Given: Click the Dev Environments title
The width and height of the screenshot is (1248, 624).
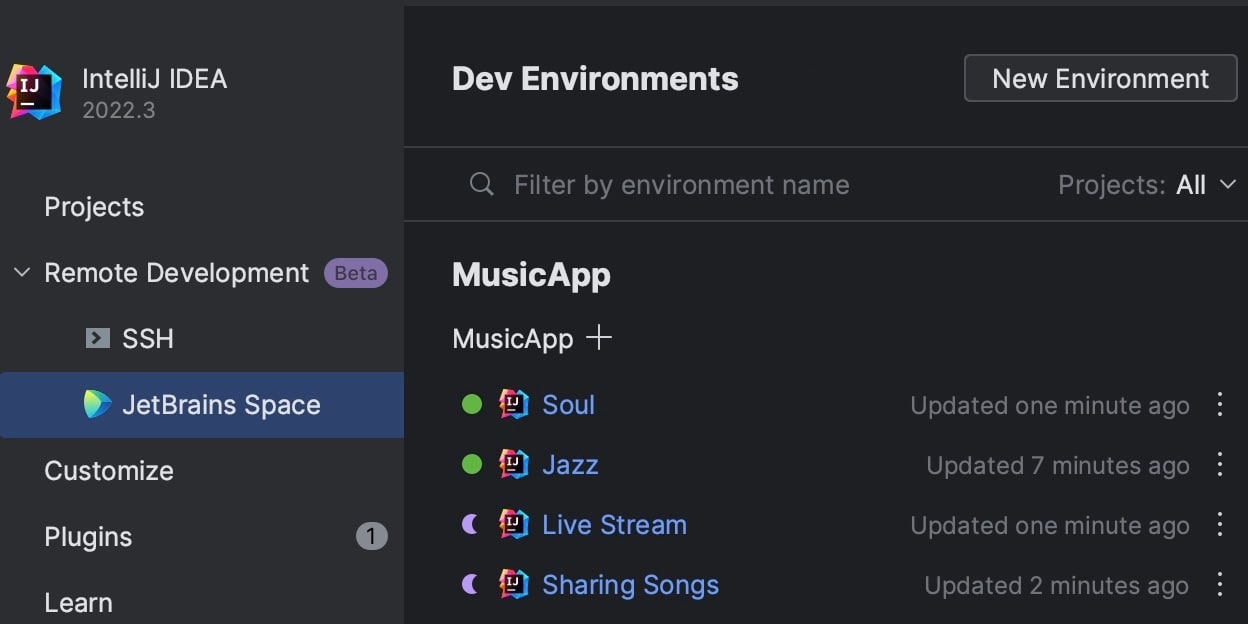Looking at the screenshot, I should (595, 78).
